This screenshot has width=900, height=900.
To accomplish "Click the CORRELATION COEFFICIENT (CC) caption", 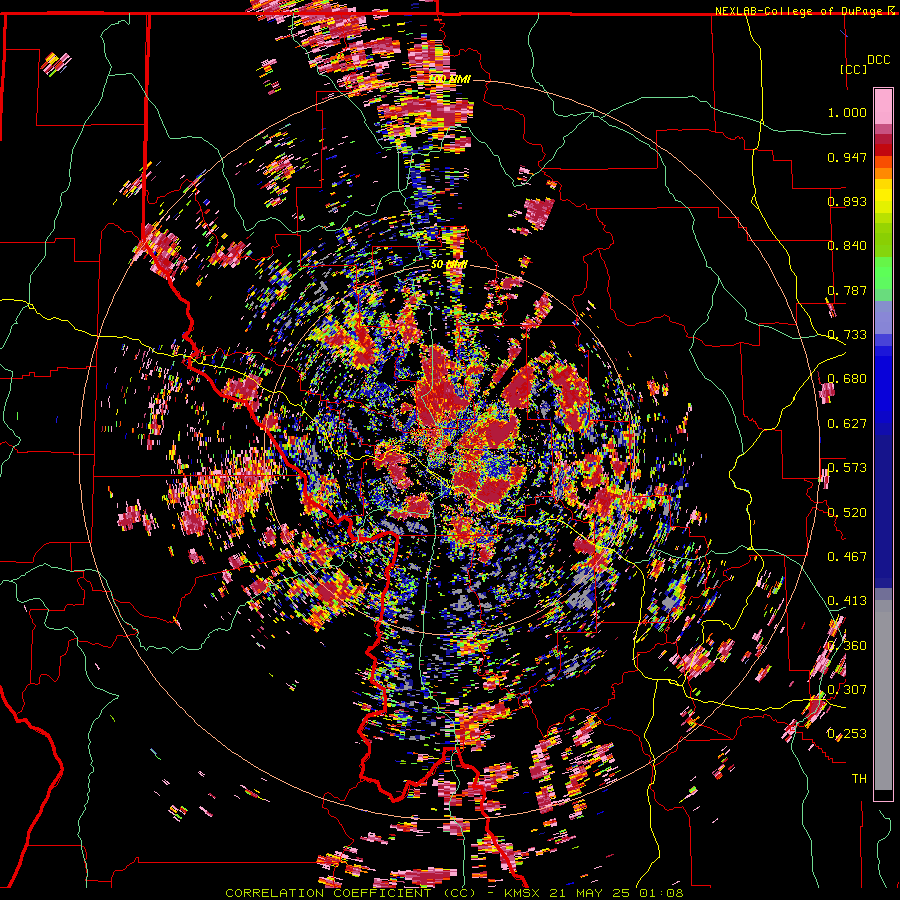I will (351, 893).
